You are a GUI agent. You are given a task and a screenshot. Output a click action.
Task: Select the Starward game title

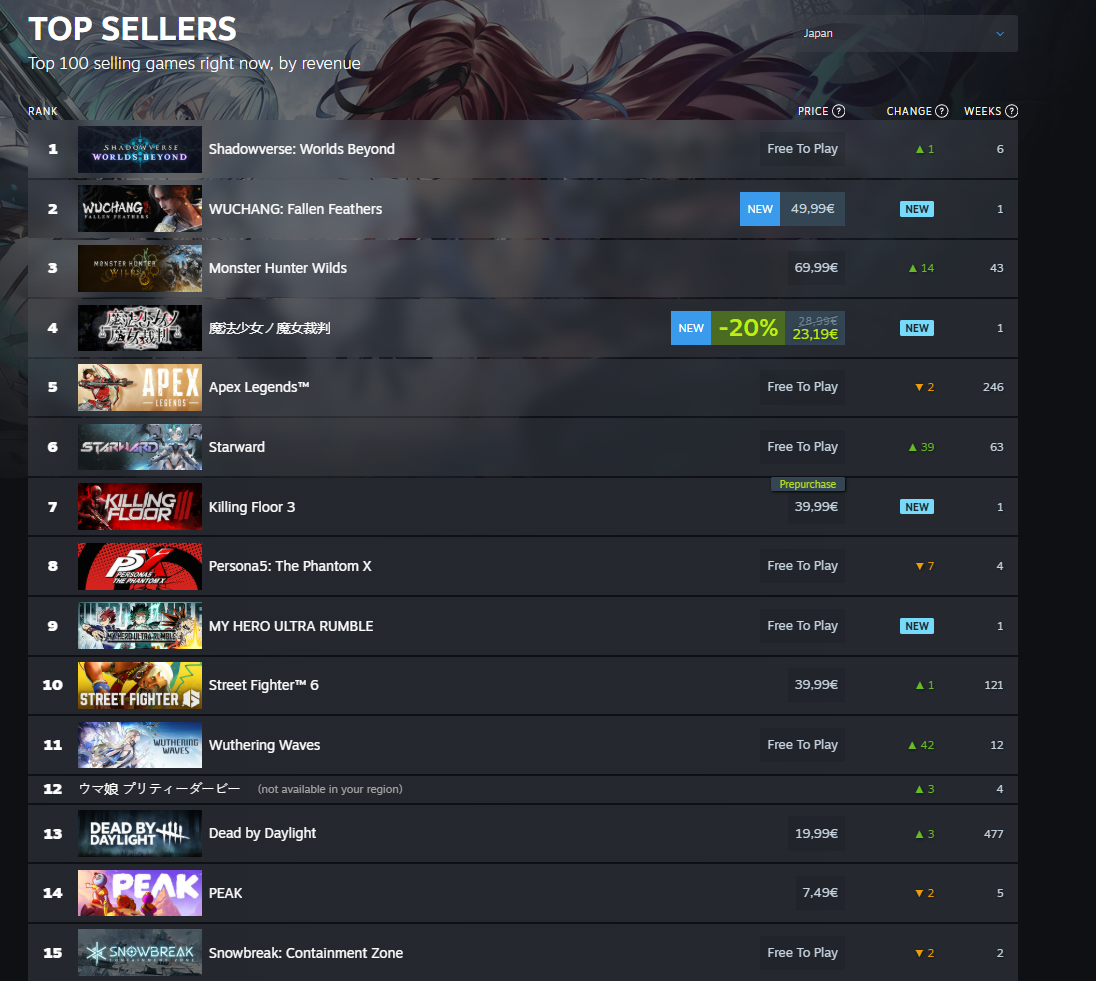pyautogui.click(x=236, y=447)
